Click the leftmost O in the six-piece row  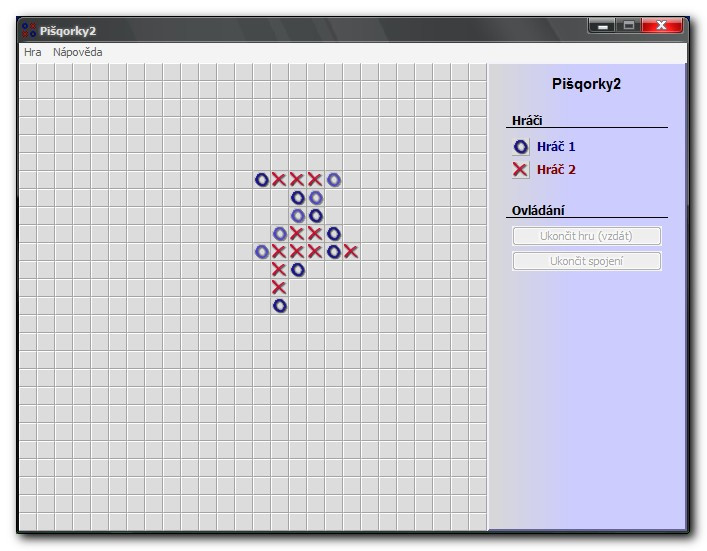point(262,252)
